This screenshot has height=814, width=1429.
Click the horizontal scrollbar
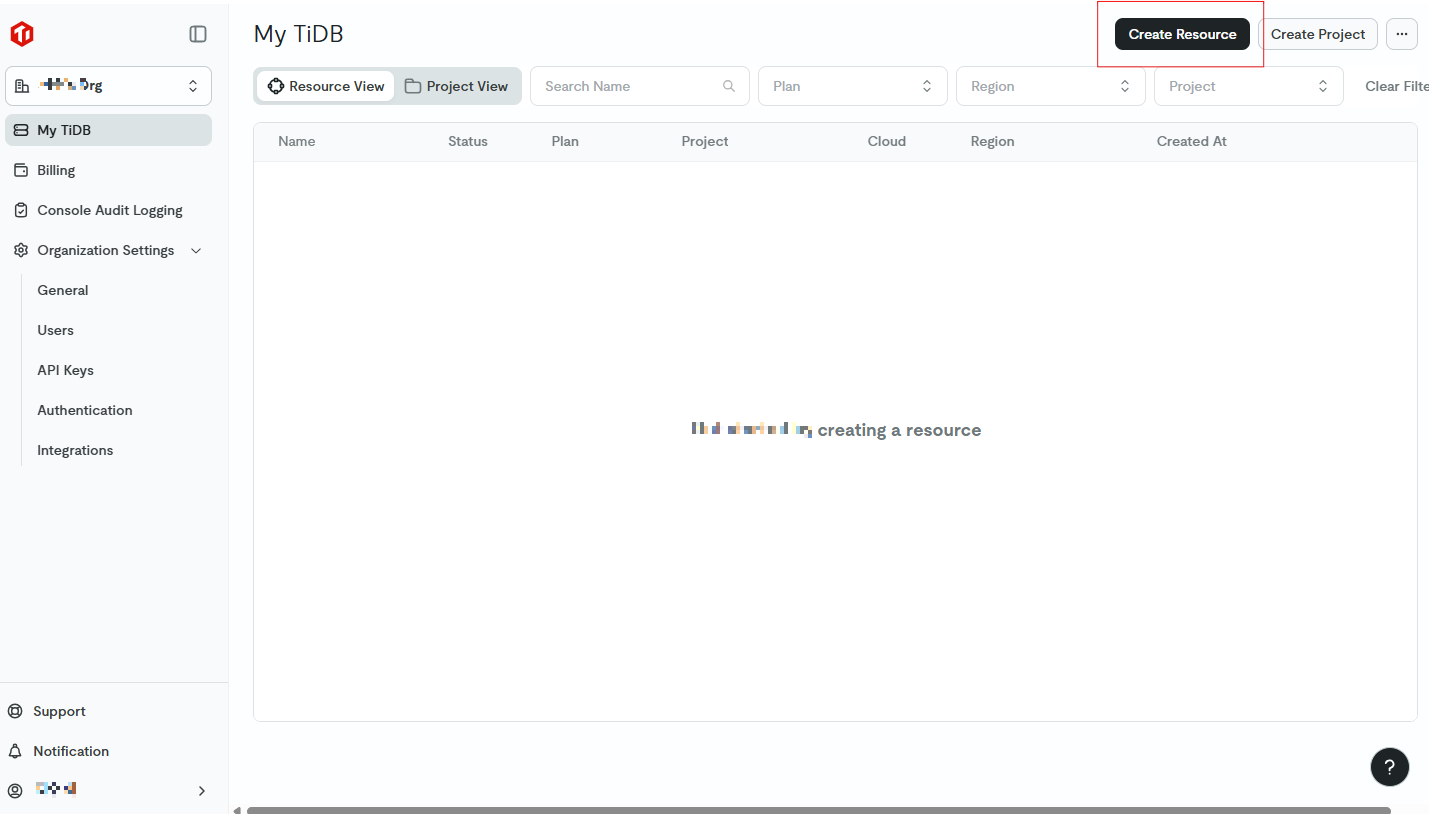819,810
